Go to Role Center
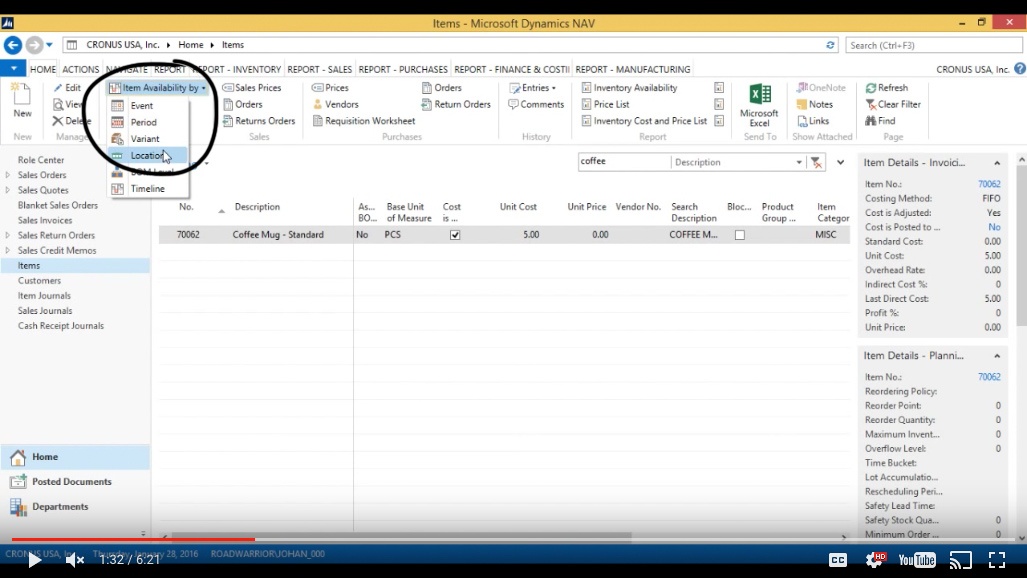Viewport: 1027px width, 578px height. [41, 160]
